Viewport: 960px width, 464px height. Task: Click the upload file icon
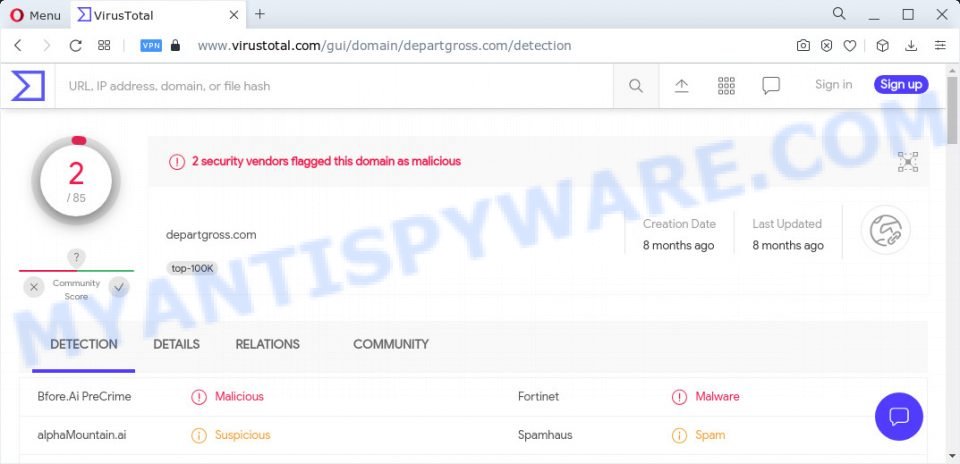coord(681,86)
